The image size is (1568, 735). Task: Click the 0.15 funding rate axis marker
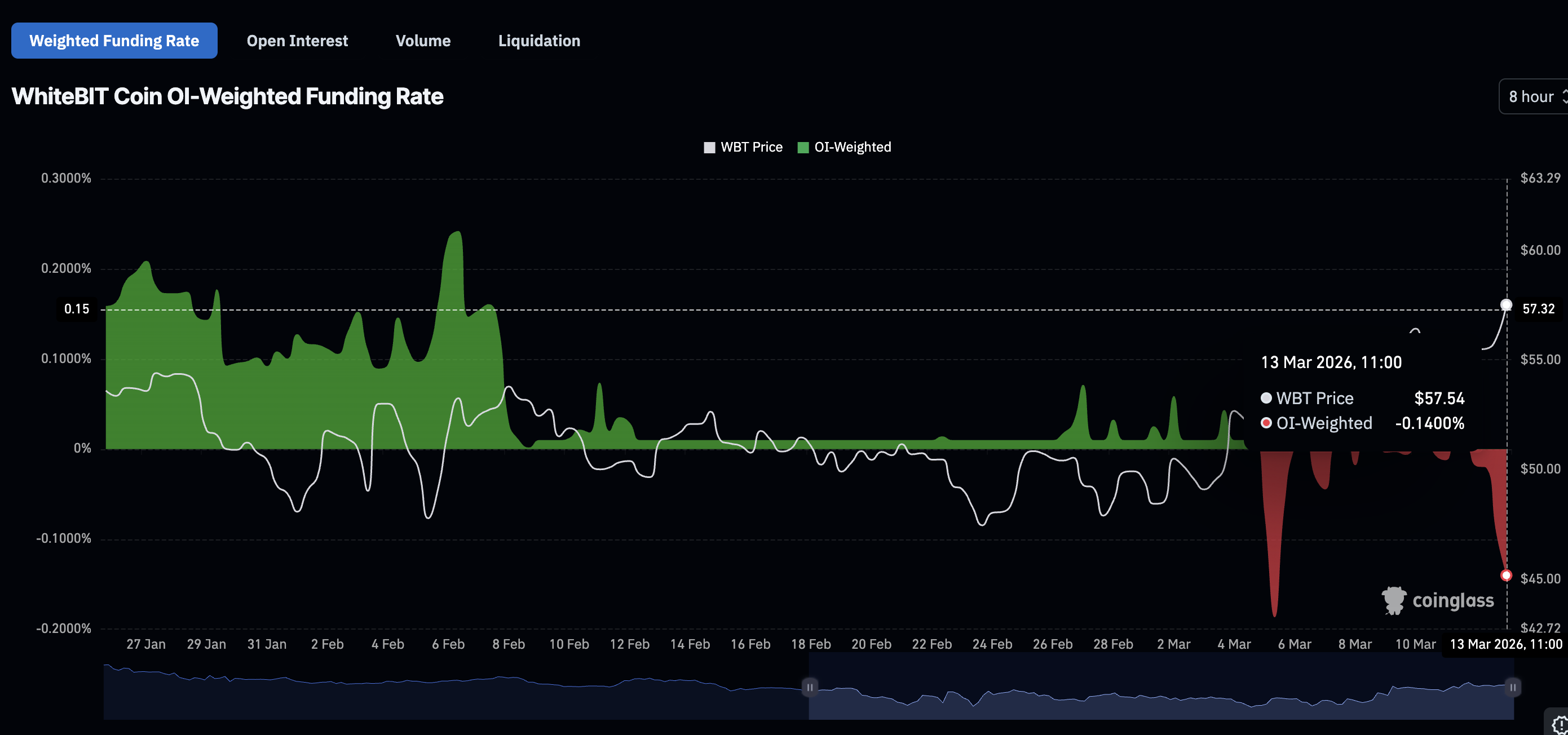click(x=77, y=309)
